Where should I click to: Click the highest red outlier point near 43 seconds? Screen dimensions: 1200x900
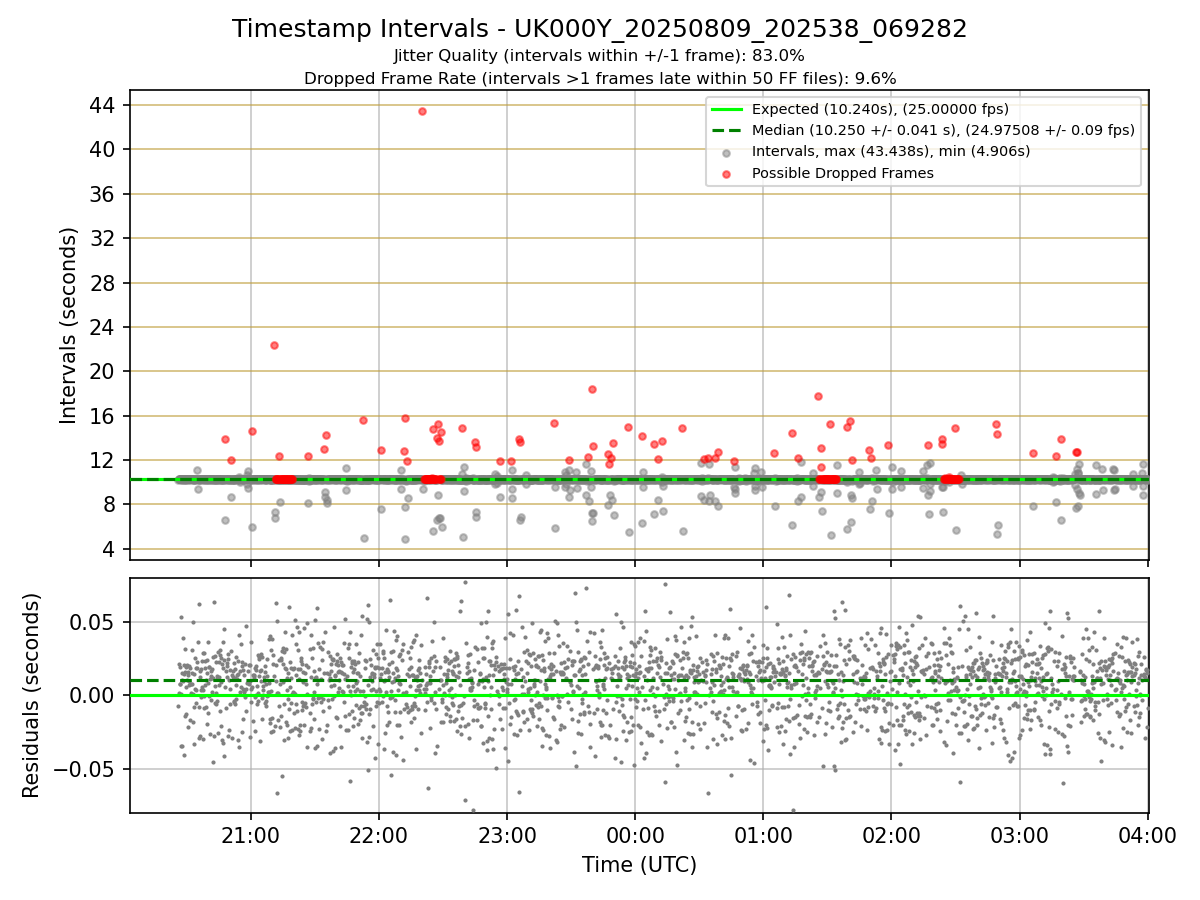pos(422,111)
